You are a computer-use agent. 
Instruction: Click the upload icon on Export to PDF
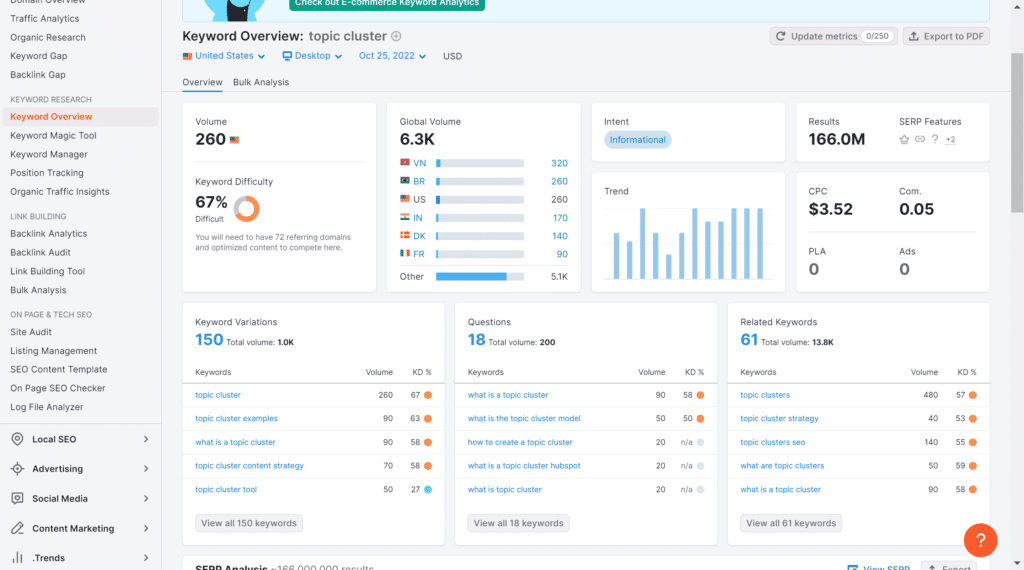click(x=914, y=37)
